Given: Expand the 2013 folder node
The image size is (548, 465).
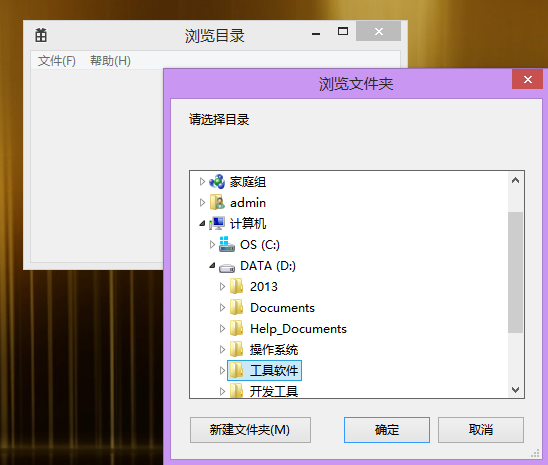Looking at the screenshot, I should coord(222,286).
